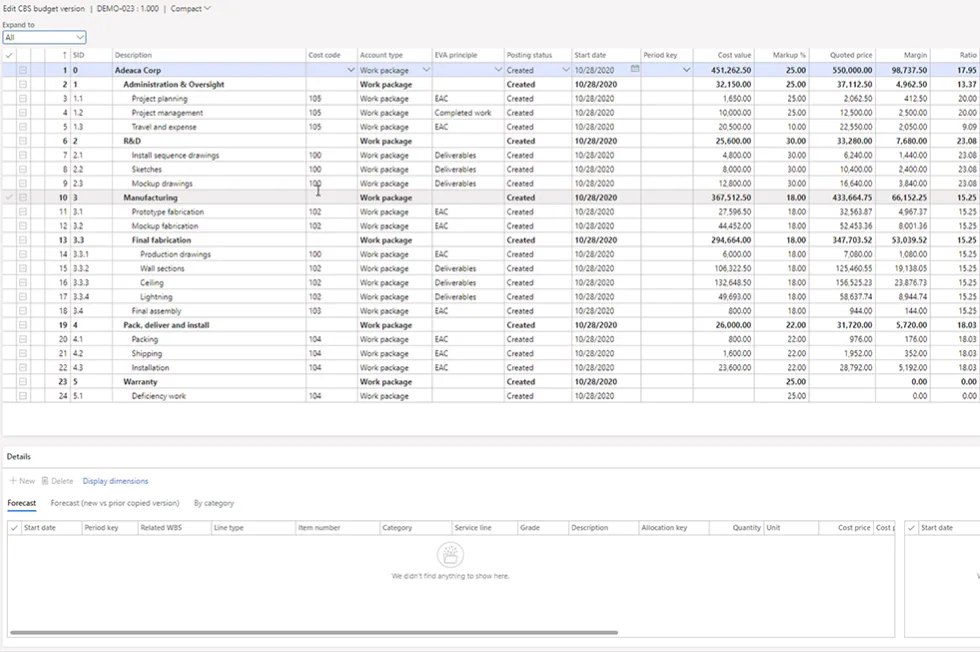
Task: Click the Item number column header in Forecast
Action: [319, 528]
